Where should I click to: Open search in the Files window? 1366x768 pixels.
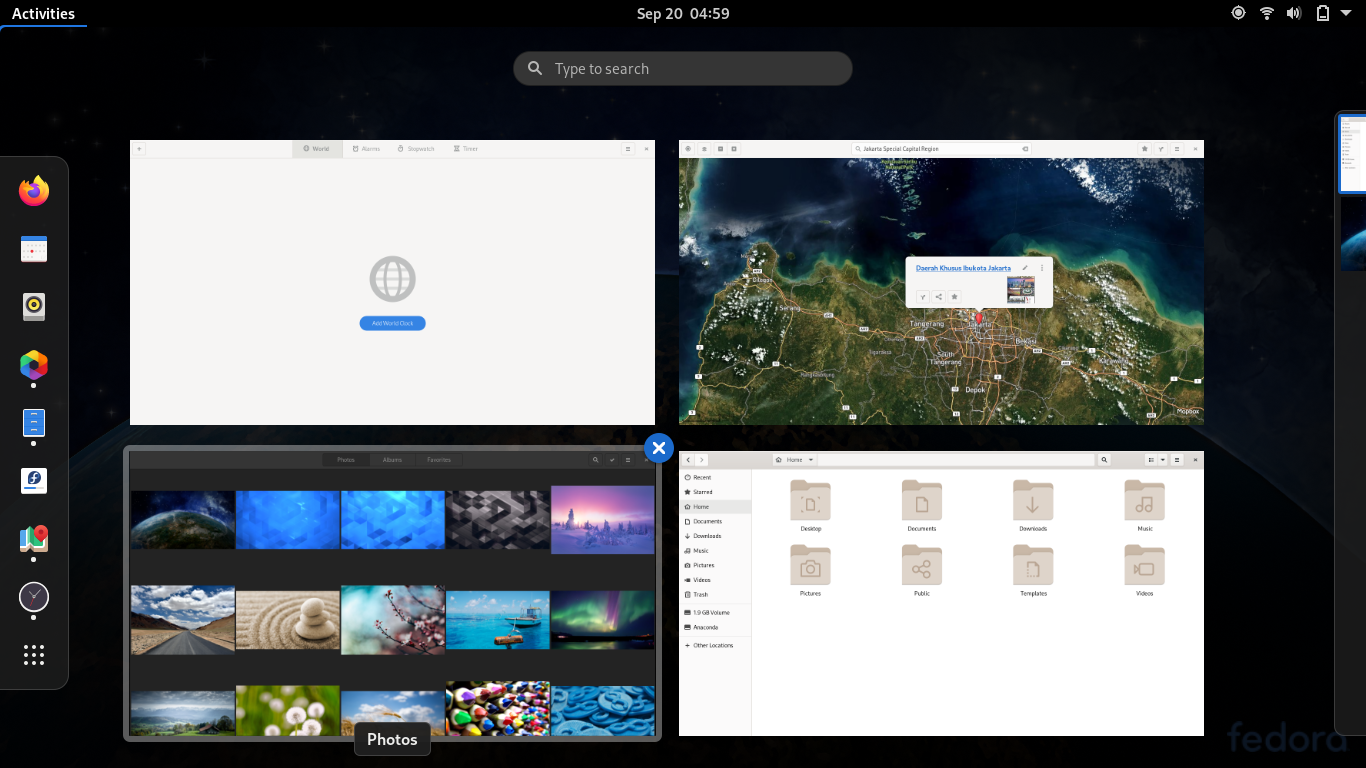pyautogui.click(x=1104, y=460)
